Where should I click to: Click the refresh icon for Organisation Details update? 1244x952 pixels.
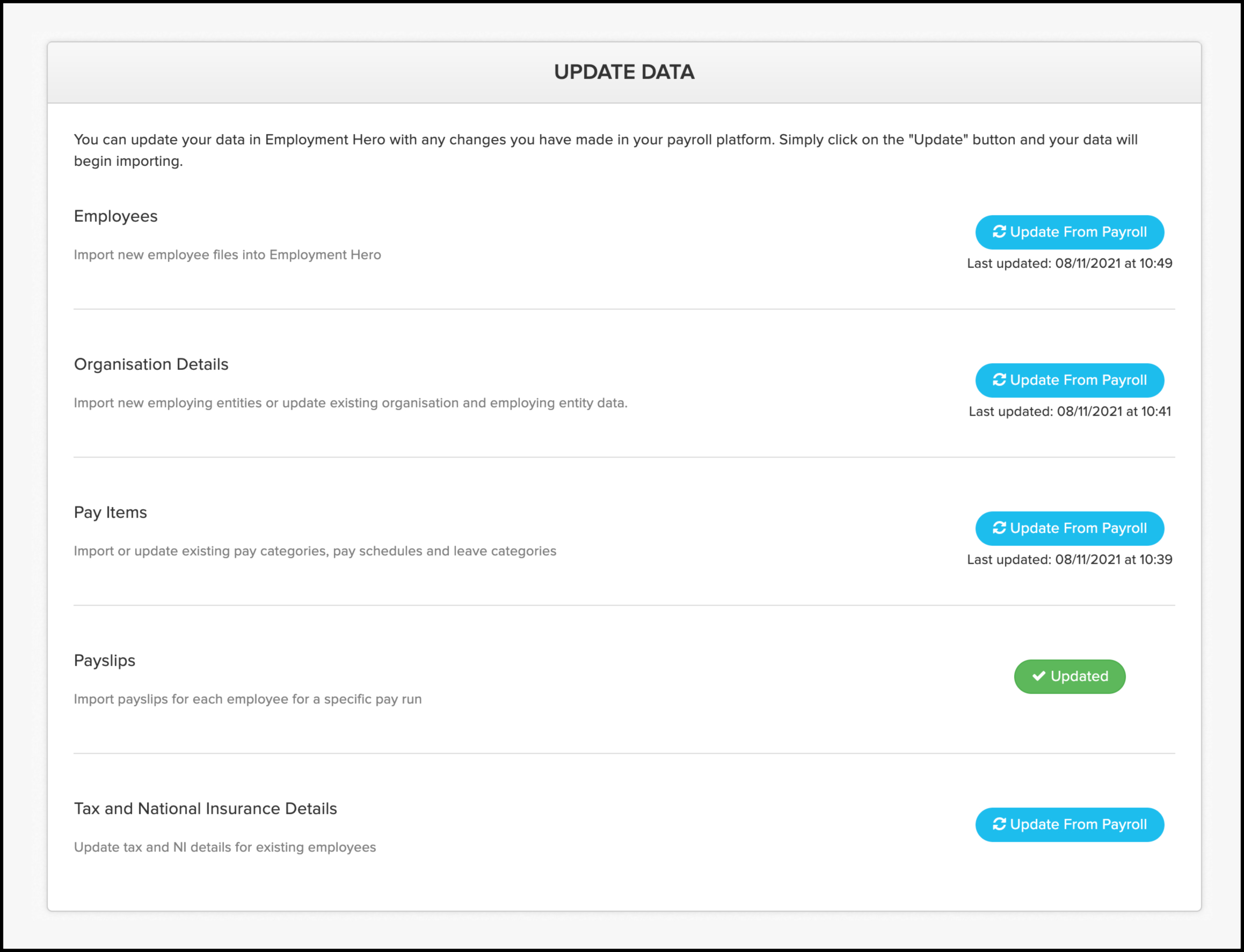pyautogui.click(x=999, y=379)
